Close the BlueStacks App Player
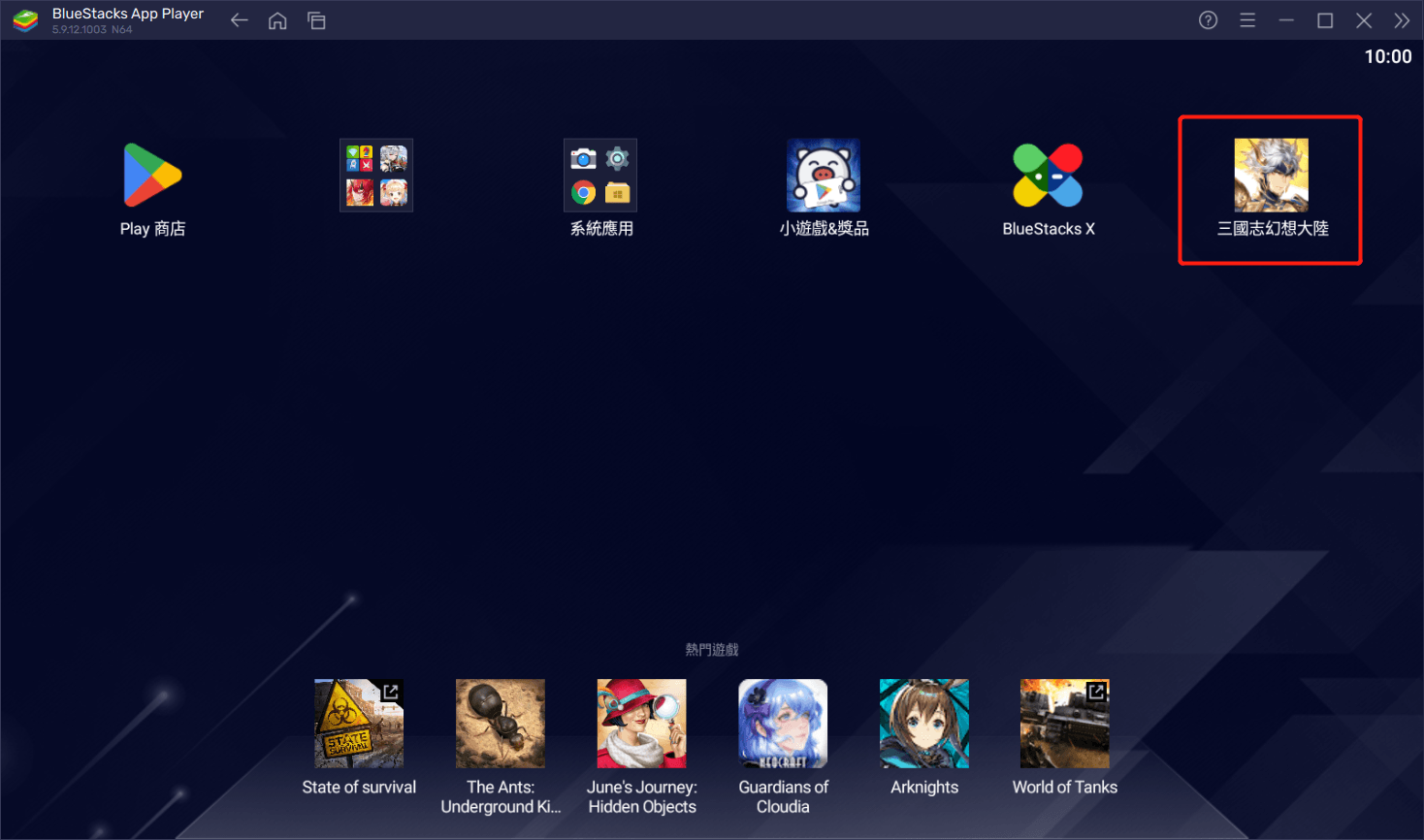 (x=1364, y=20)
